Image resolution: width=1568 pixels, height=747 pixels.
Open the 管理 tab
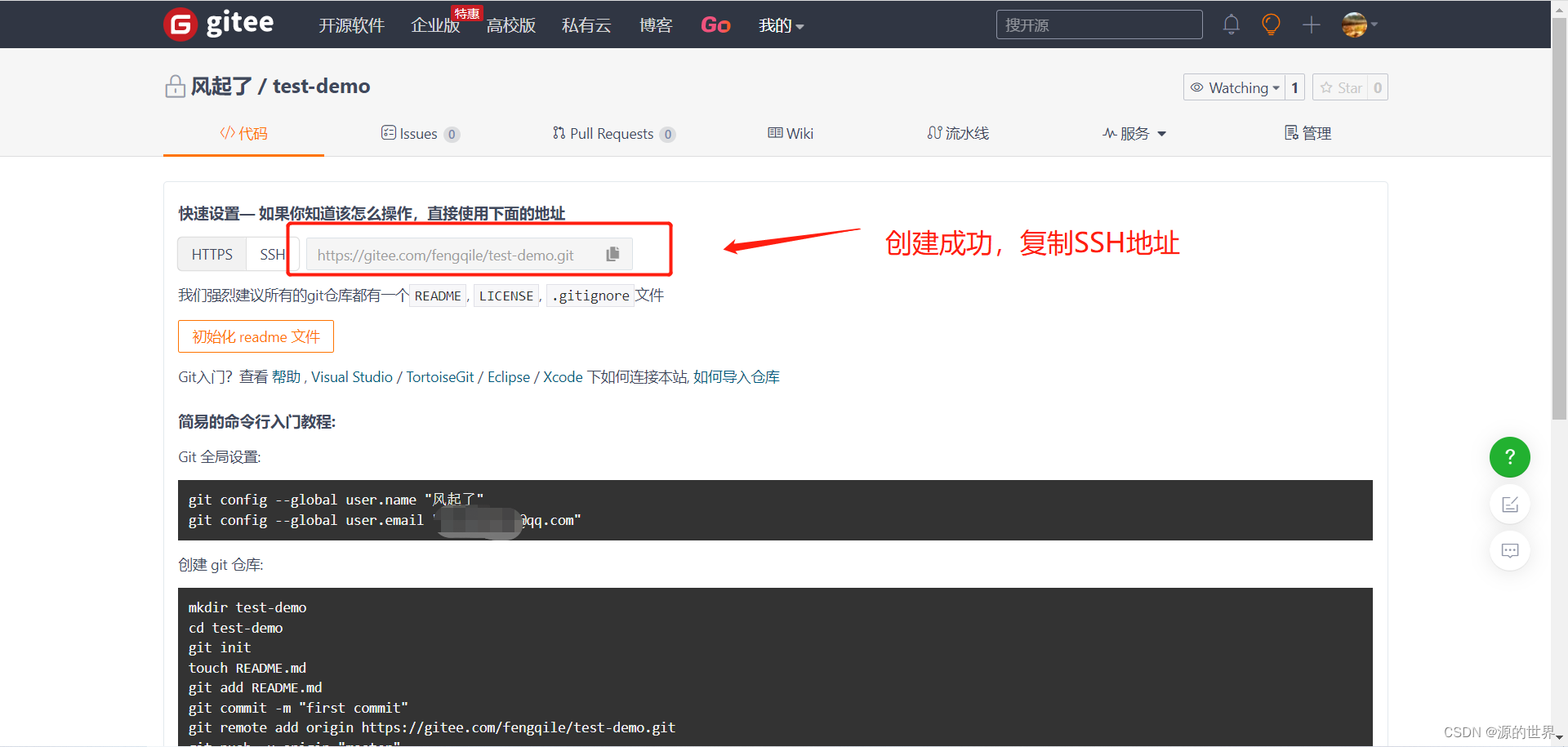pyautogui.click(x=1307, y=133)
